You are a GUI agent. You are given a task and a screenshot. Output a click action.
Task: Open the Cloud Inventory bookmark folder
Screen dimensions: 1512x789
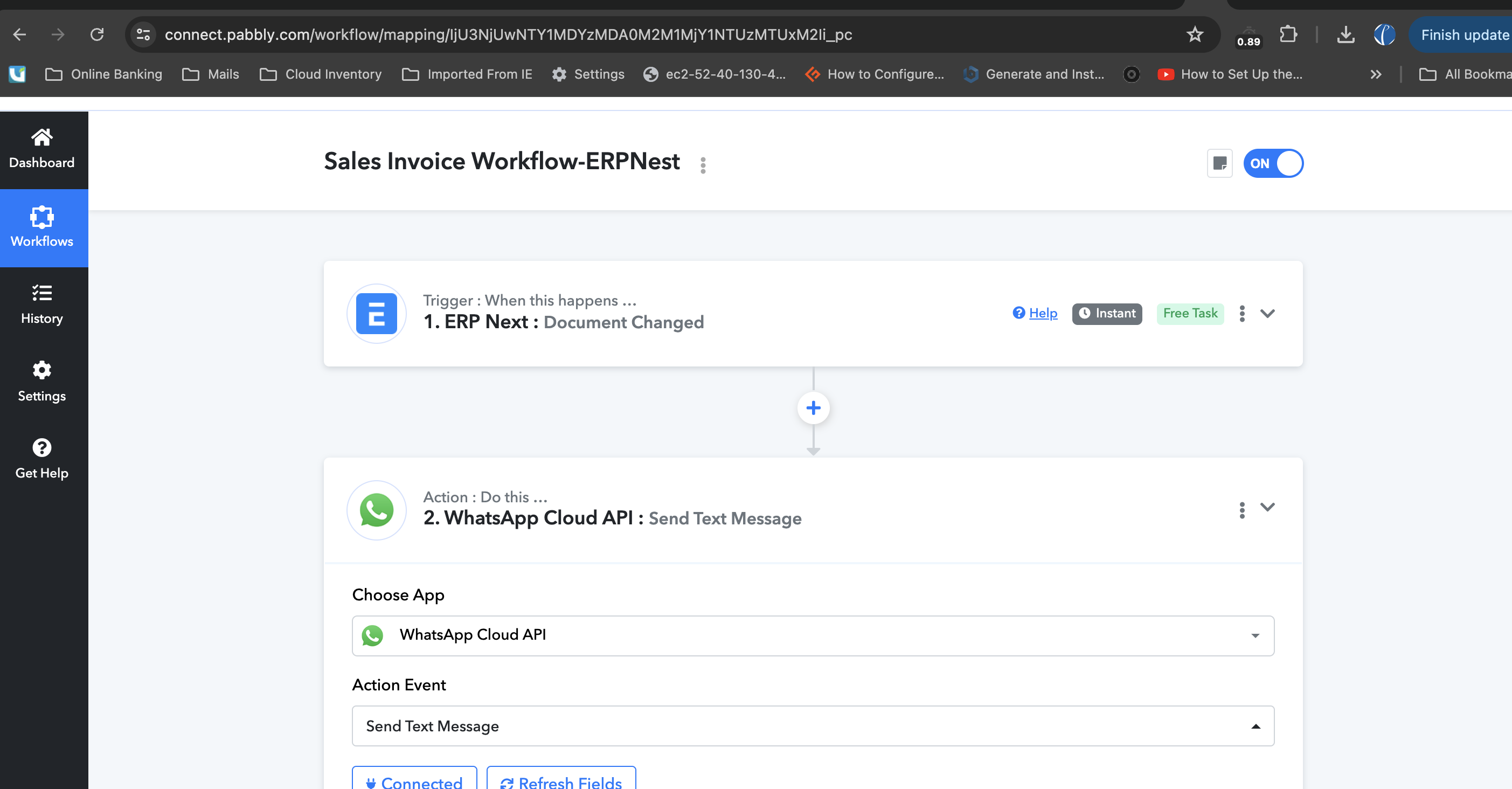[x=321, y=74]
